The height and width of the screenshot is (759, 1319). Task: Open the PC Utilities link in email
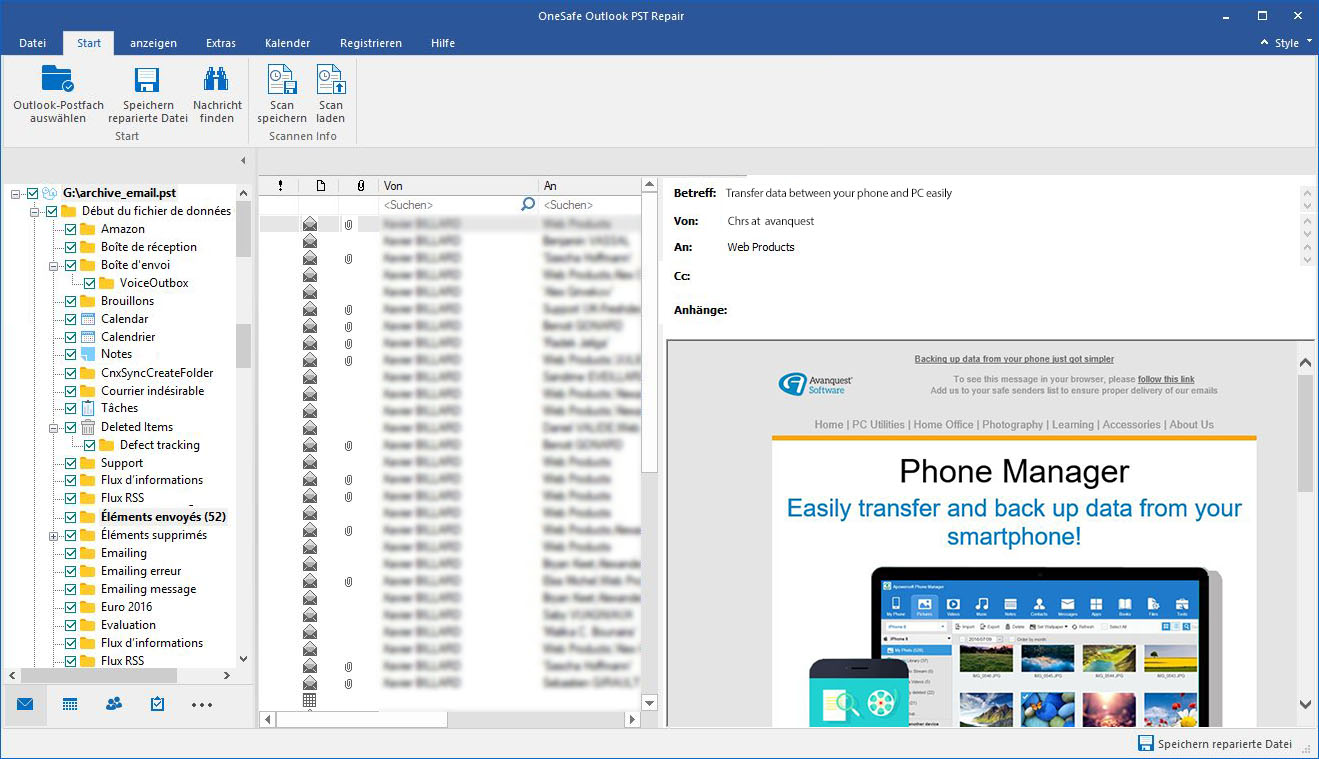878,425
